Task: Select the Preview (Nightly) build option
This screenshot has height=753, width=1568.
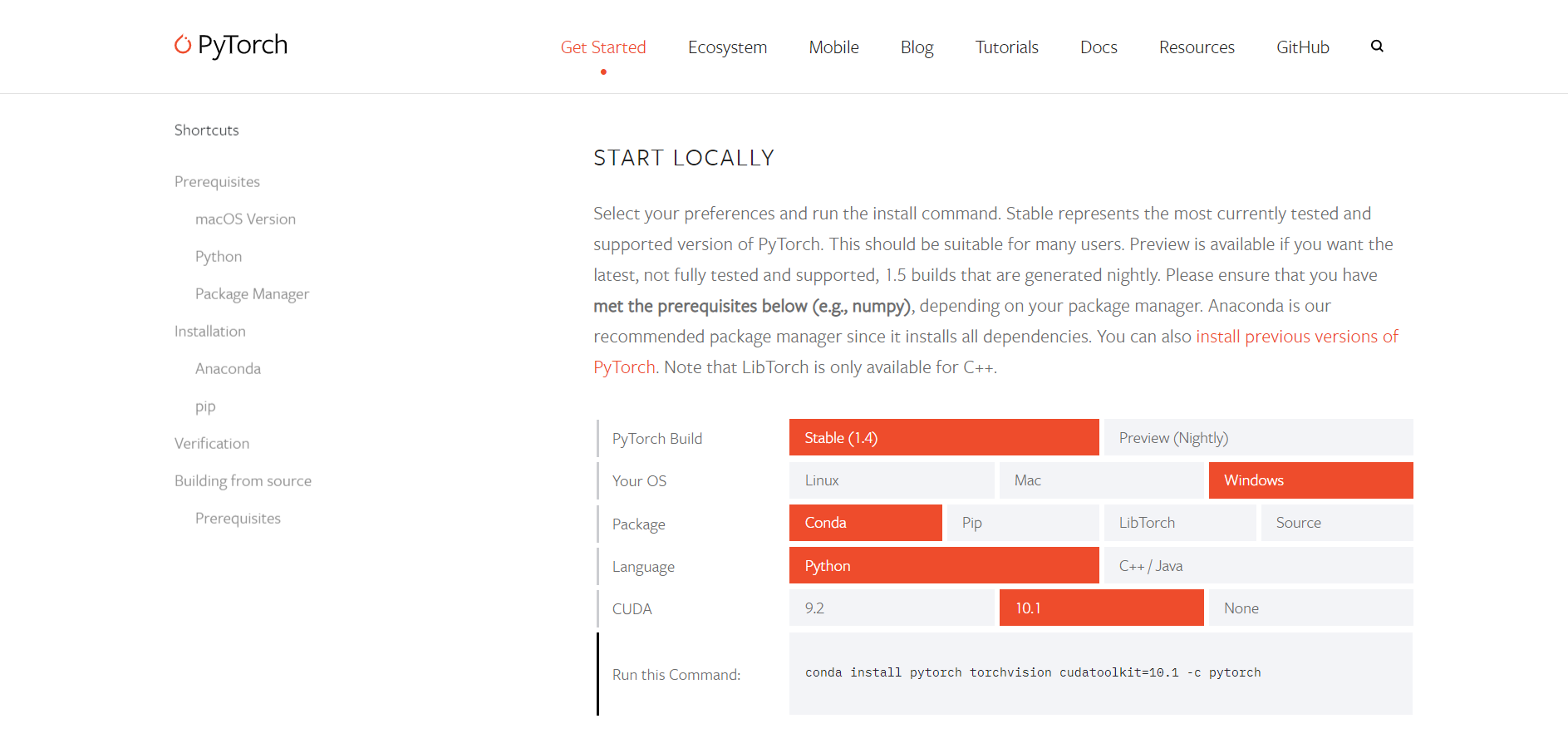Action: [x=1258, y=438]
